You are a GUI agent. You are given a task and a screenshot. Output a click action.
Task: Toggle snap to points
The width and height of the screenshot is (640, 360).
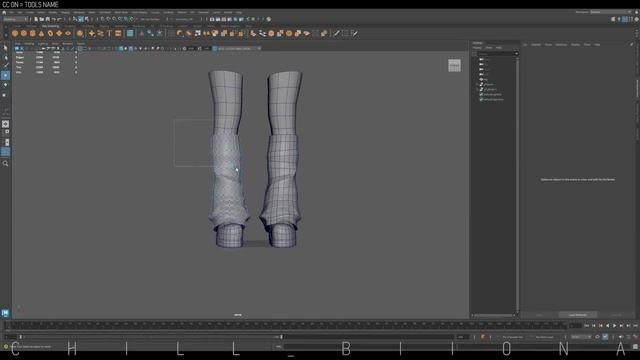pyautogui.click(x=114, y=19)
